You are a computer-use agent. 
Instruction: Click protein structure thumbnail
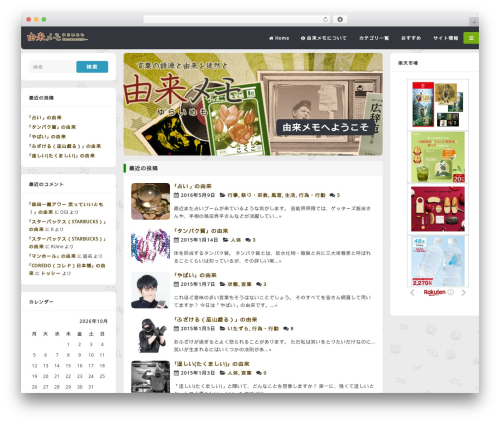click(150, 246)
